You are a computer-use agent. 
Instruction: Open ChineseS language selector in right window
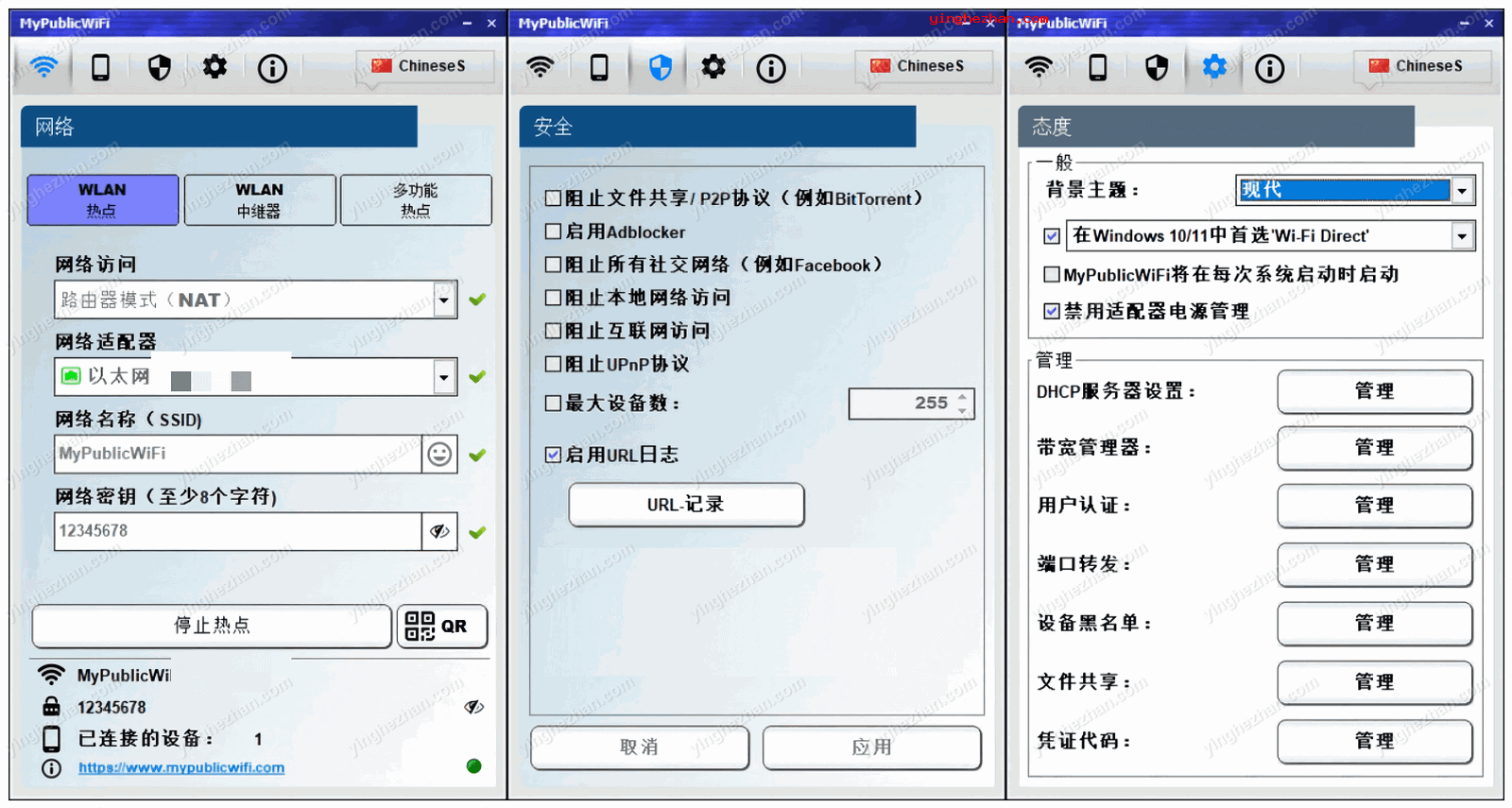[1421, 66]
